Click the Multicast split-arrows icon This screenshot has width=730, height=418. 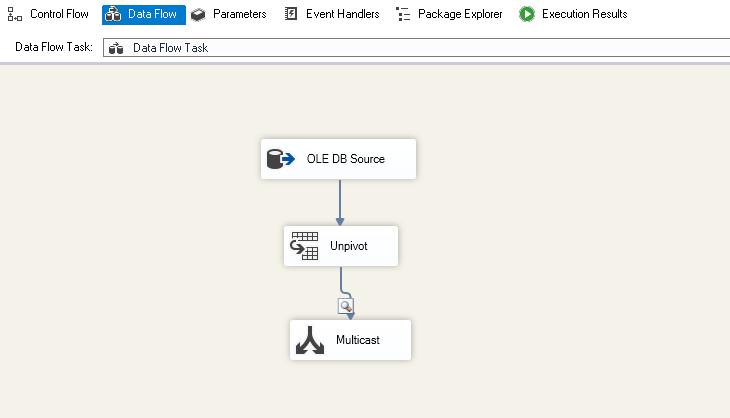[310, 340]
